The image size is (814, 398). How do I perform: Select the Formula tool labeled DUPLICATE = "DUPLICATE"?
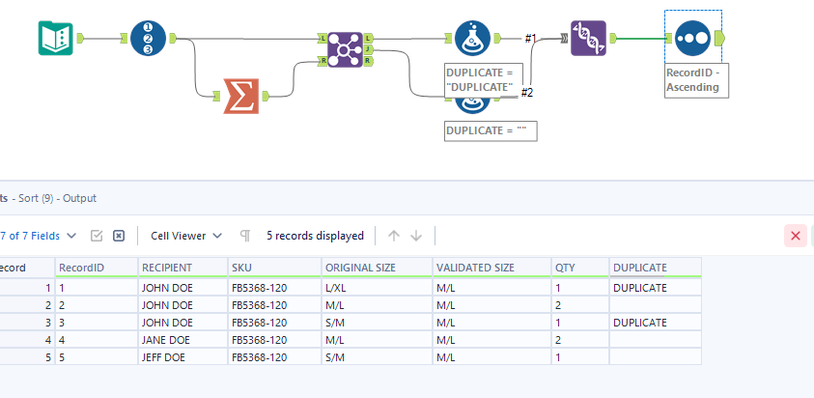[473, 38]
